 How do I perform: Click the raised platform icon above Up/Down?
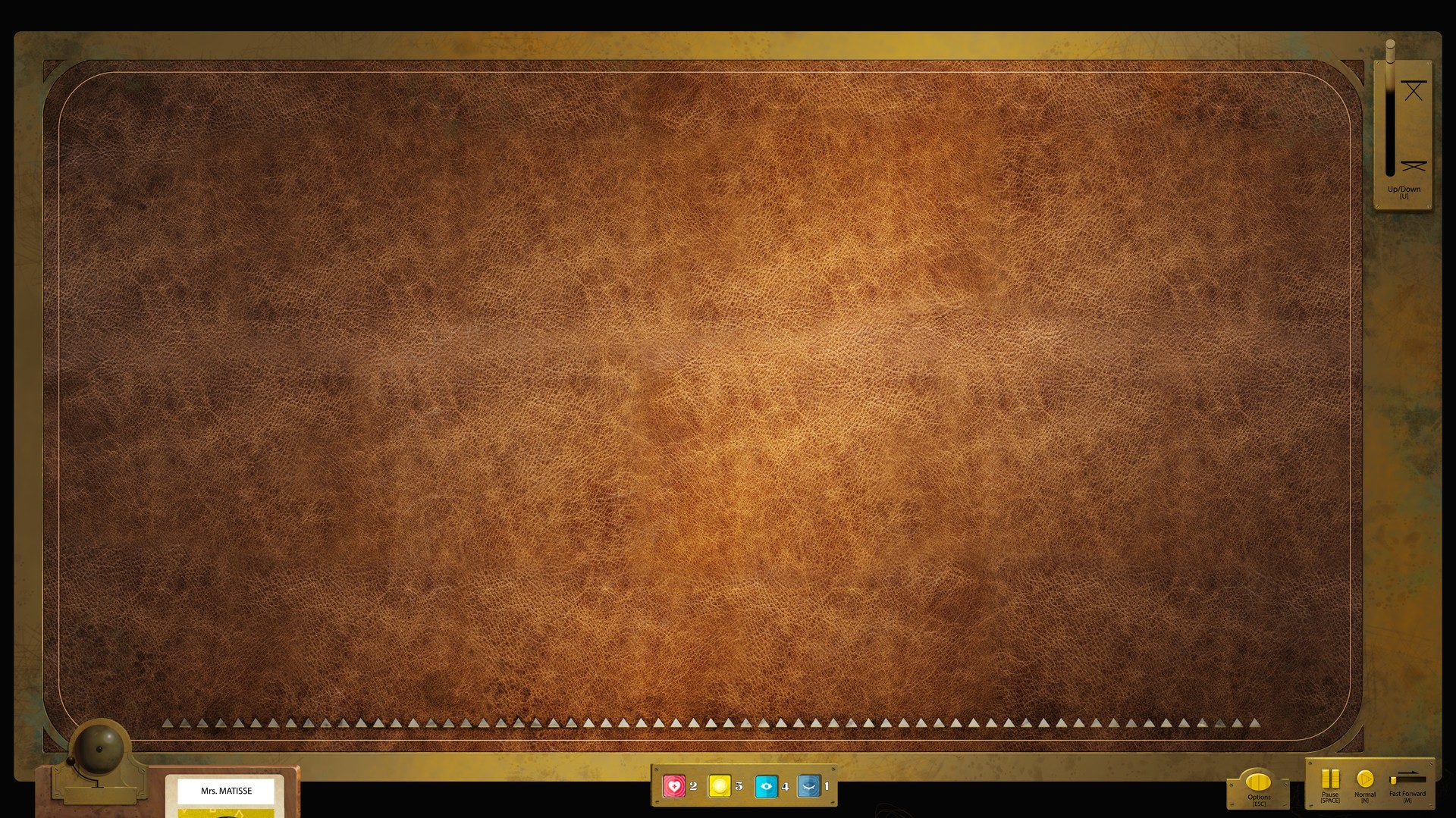1414,91
